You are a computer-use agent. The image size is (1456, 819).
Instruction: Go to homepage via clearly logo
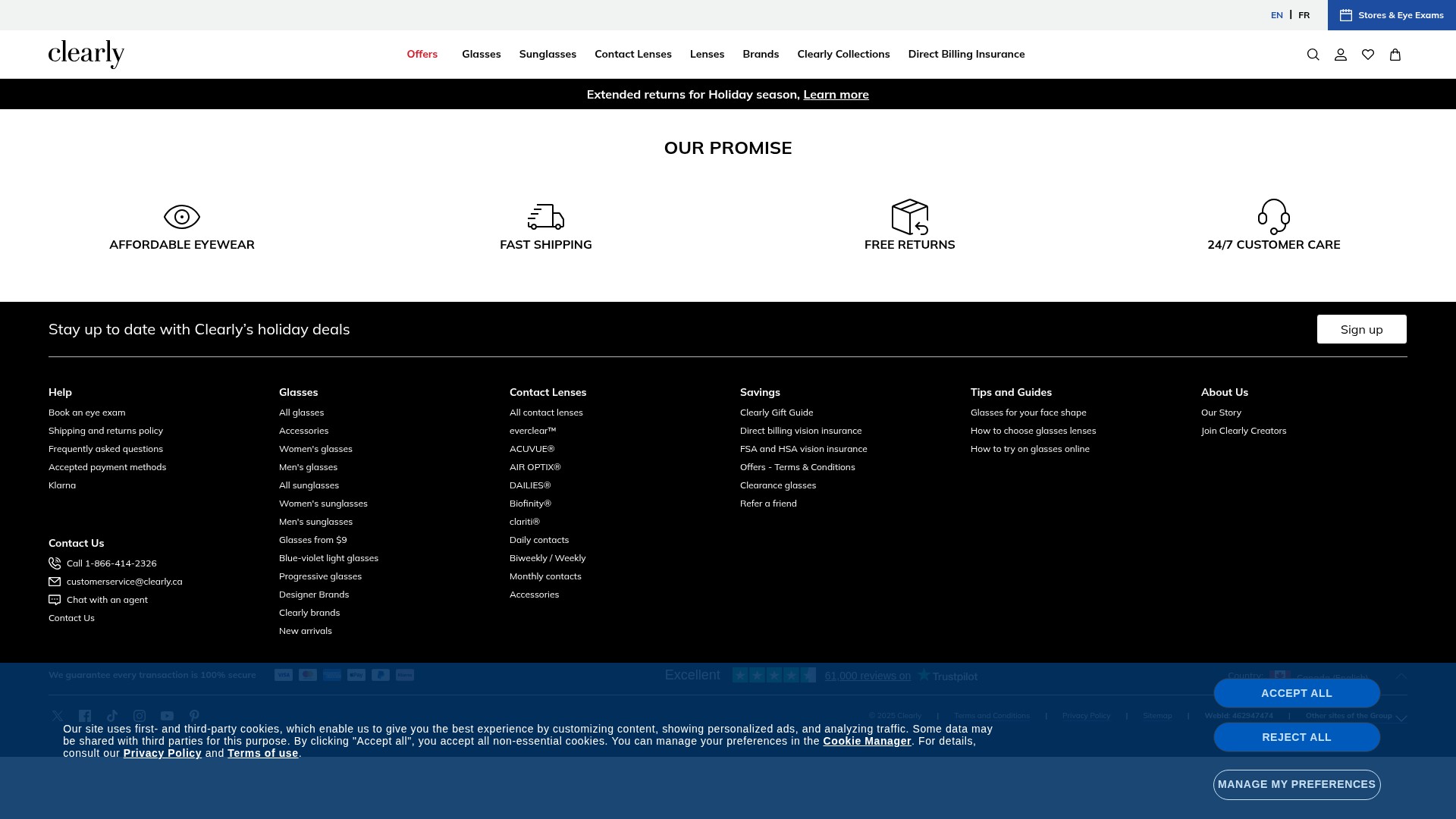click(x=86, y=55)
